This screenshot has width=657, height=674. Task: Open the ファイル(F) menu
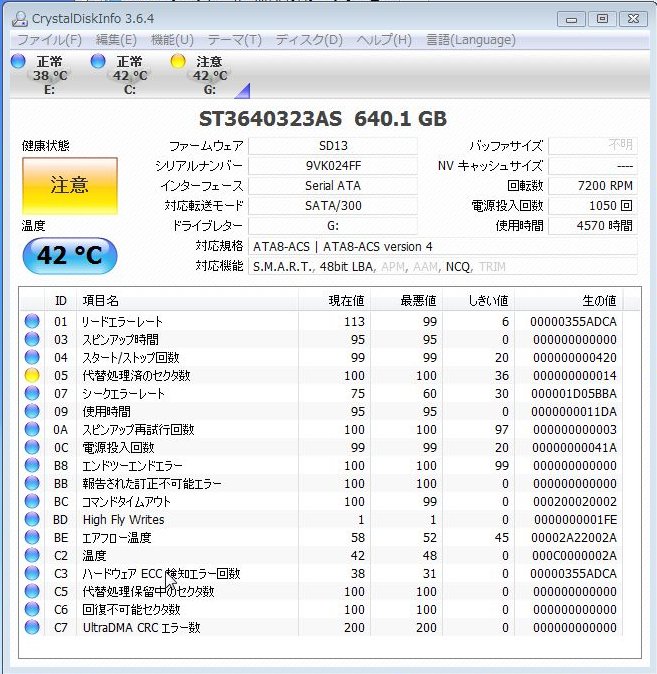tap(49, 40)
